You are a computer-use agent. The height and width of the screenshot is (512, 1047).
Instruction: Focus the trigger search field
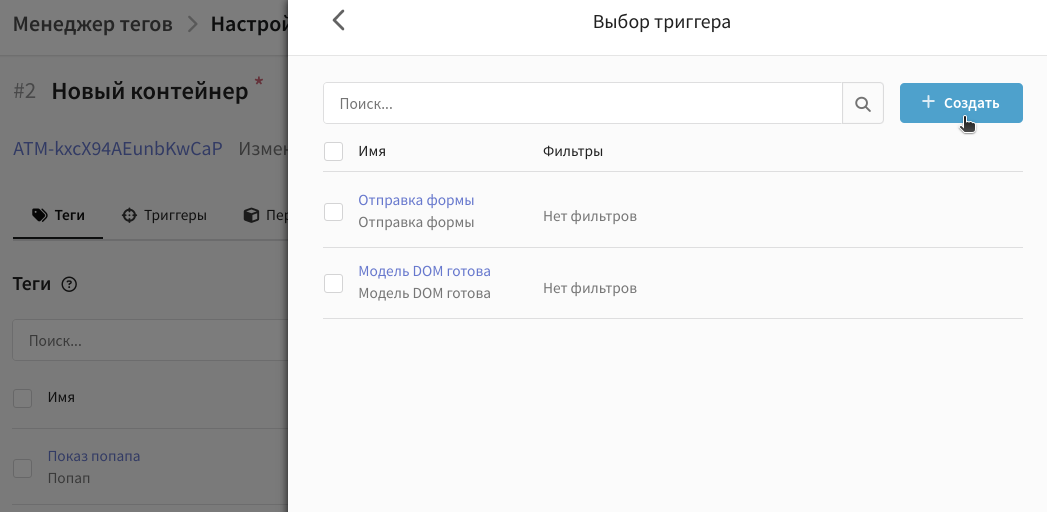[x=583, y=103]
